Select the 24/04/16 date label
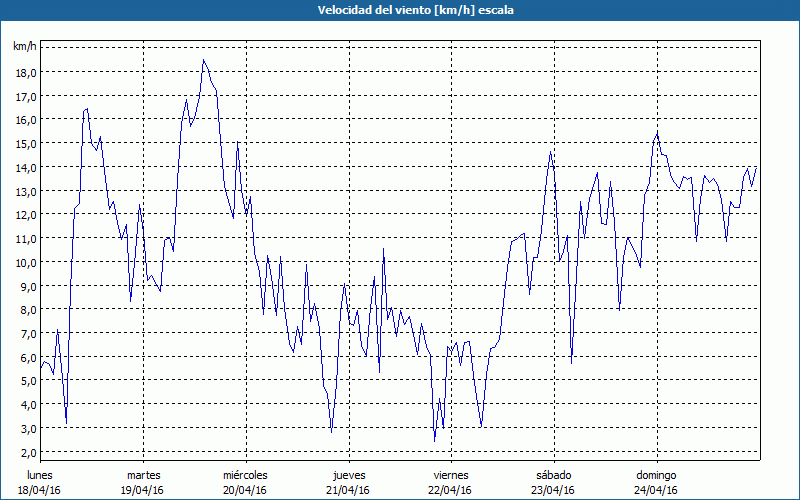 pos(656,490)
